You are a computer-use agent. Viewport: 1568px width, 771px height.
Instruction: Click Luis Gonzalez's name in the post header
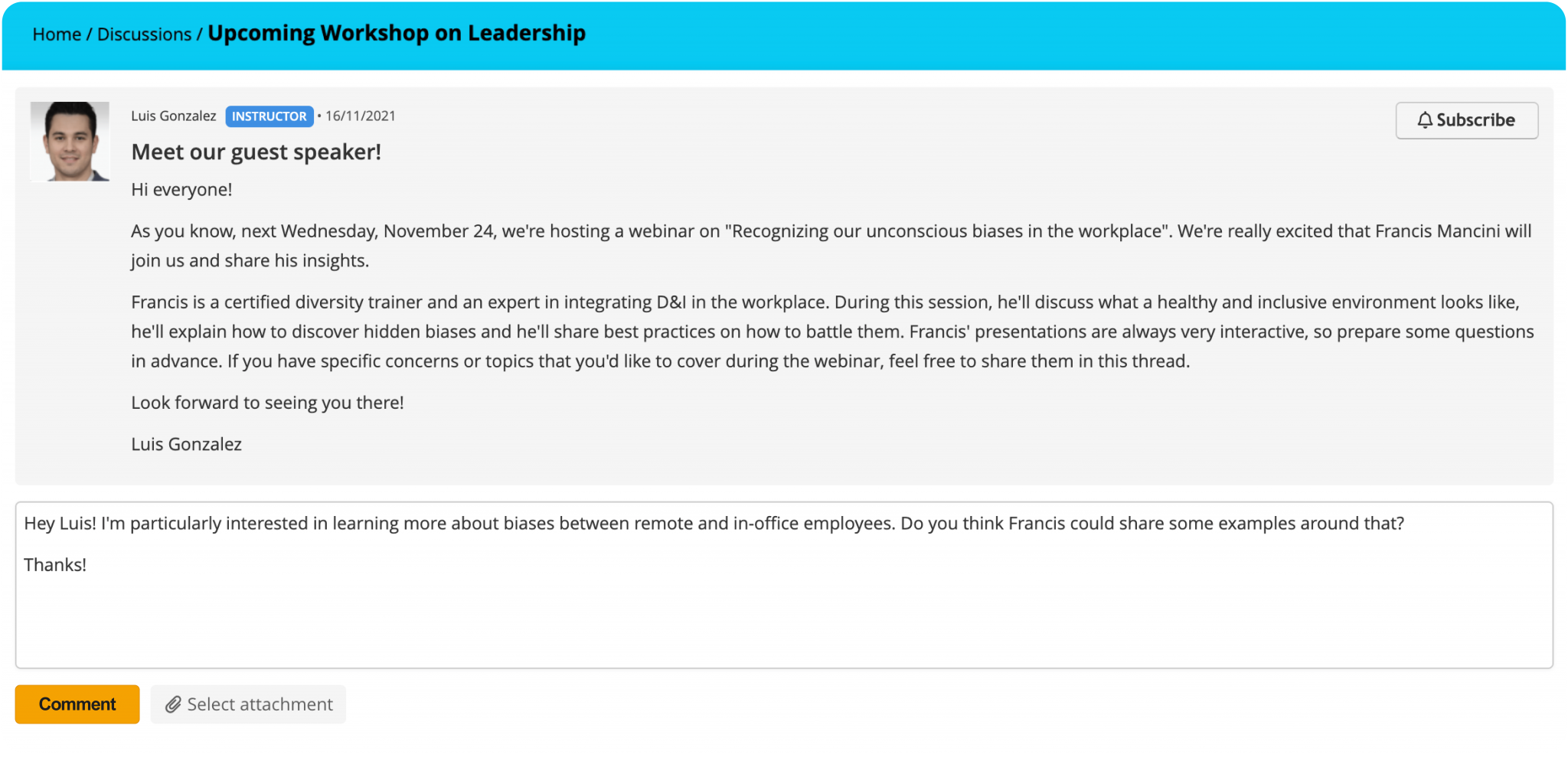click(173, 116)
